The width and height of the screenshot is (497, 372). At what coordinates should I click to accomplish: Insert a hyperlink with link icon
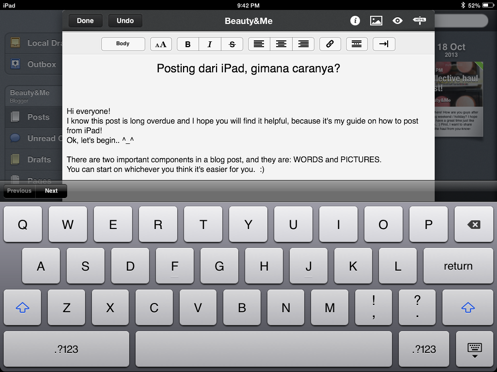tap(330, 44)
